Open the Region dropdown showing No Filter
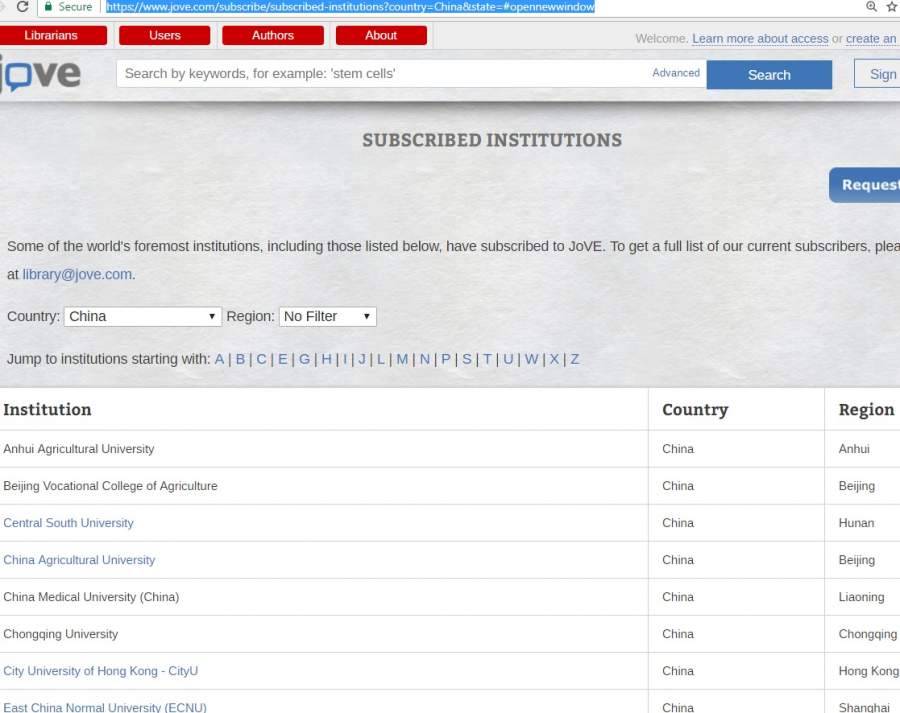The width and height of the screenshot is (900, 713). coord(327,316)
